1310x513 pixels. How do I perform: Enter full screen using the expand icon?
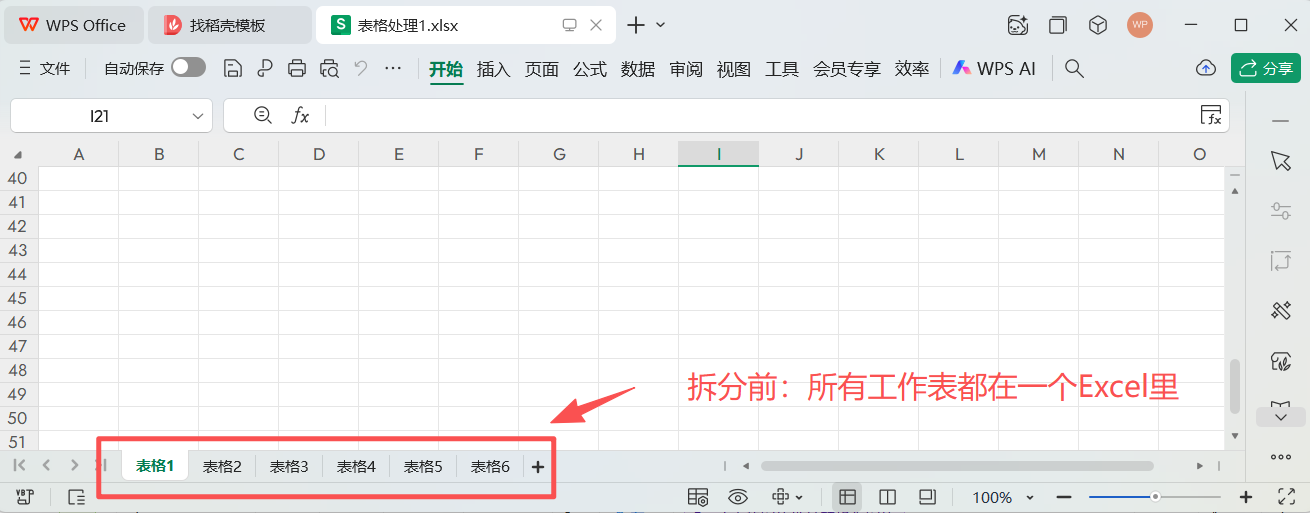(1287, 497)
